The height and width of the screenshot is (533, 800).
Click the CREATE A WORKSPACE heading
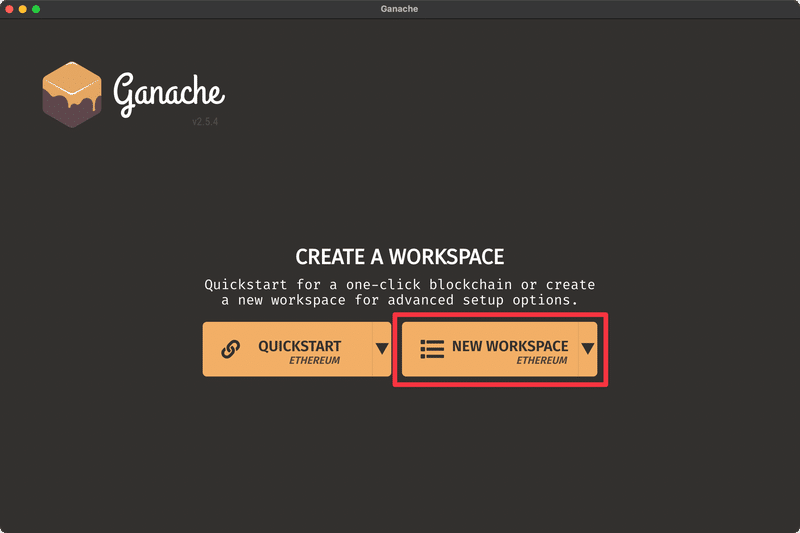click(399, 257)
